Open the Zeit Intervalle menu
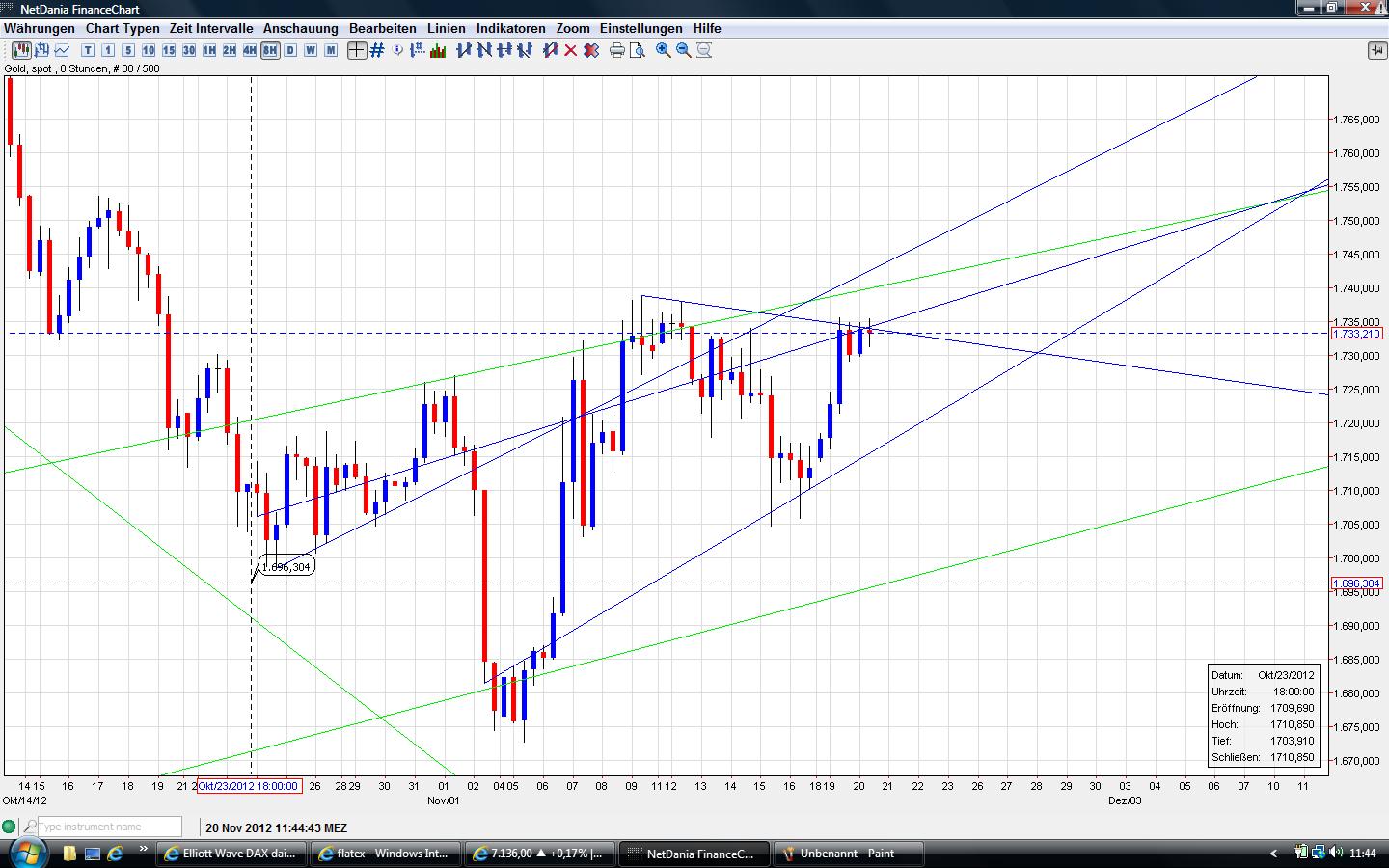Viewport: 1389px width, 868px height. [x=210, y=28]
